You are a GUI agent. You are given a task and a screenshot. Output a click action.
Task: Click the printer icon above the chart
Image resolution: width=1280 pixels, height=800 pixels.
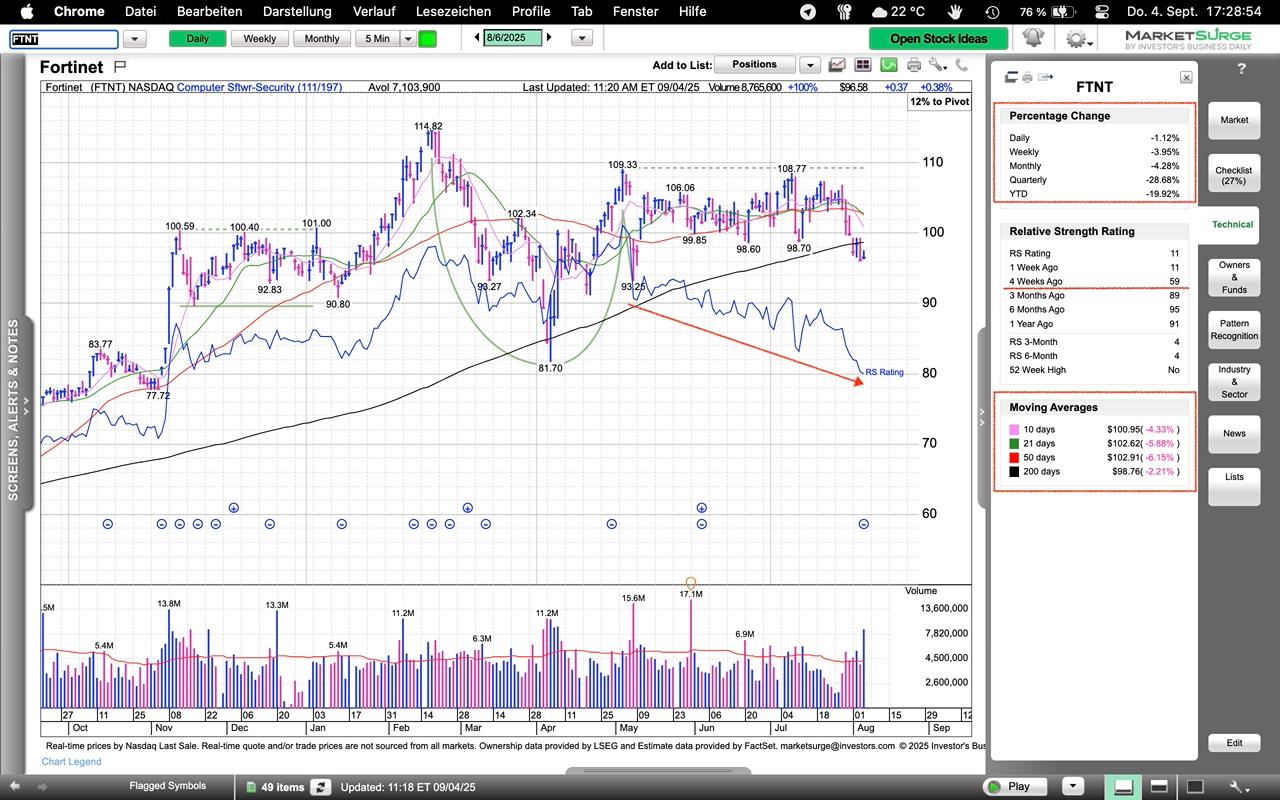(x=913, y=65)
